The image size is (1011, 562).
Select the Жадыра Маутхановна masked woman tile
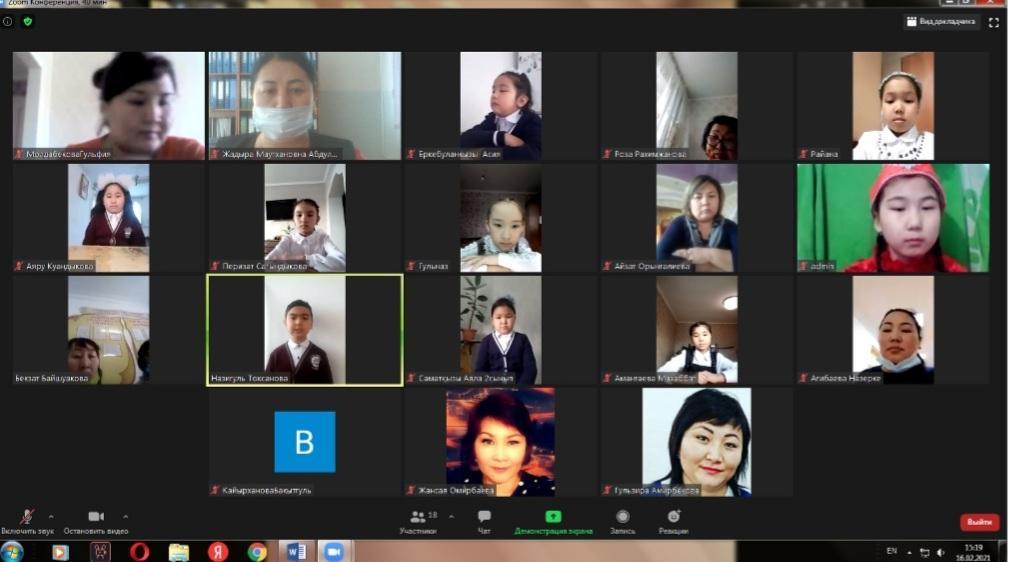(x=305, y=106)
